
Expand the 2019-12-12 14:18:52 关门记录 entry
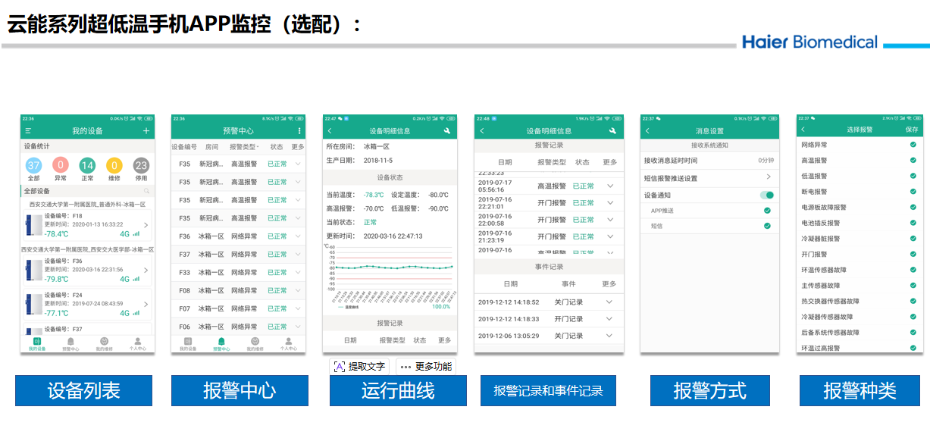pos(608,301)
